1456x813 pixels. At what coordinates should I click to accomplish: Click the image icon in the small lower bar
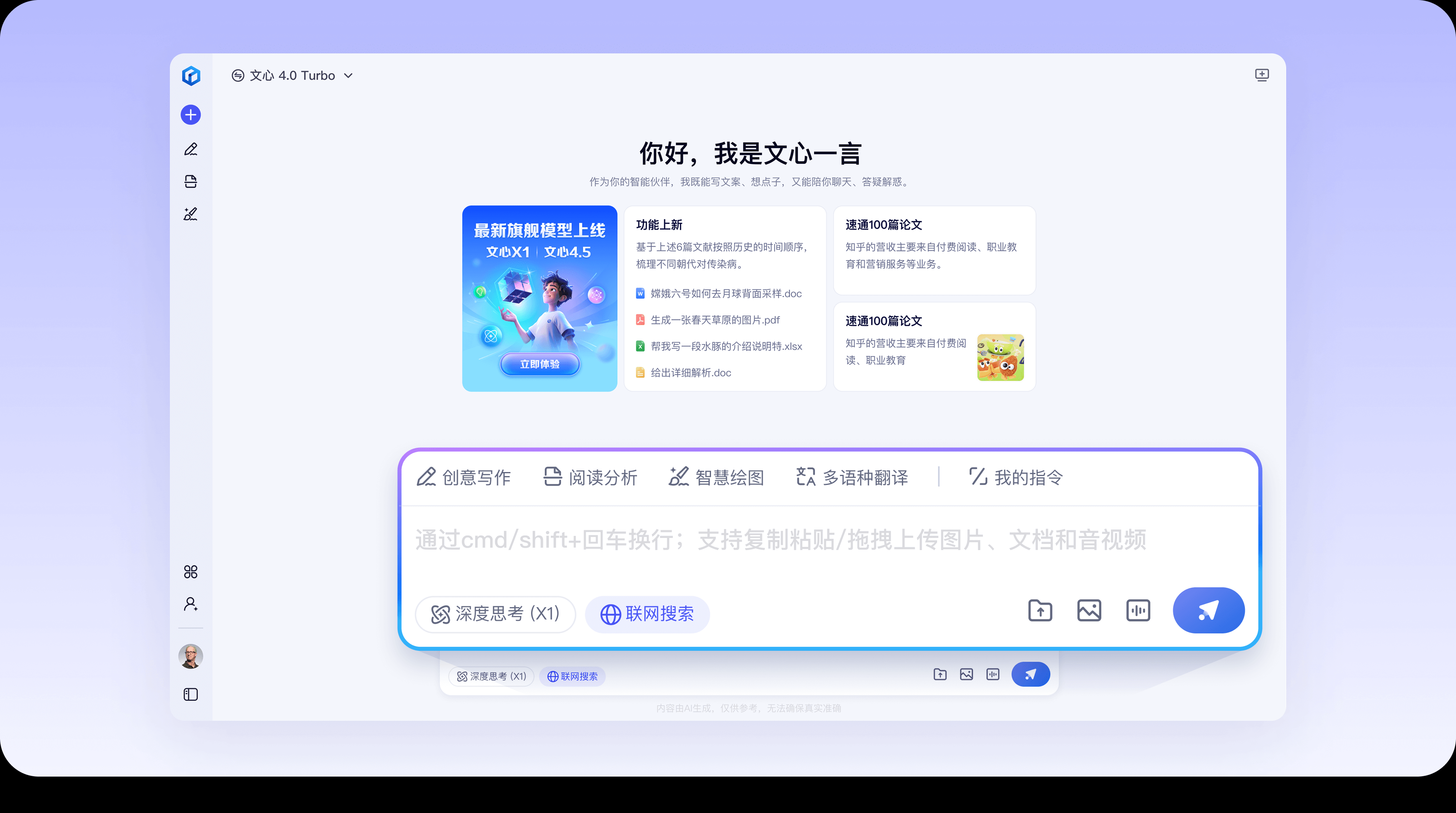[x=967, y=675]
